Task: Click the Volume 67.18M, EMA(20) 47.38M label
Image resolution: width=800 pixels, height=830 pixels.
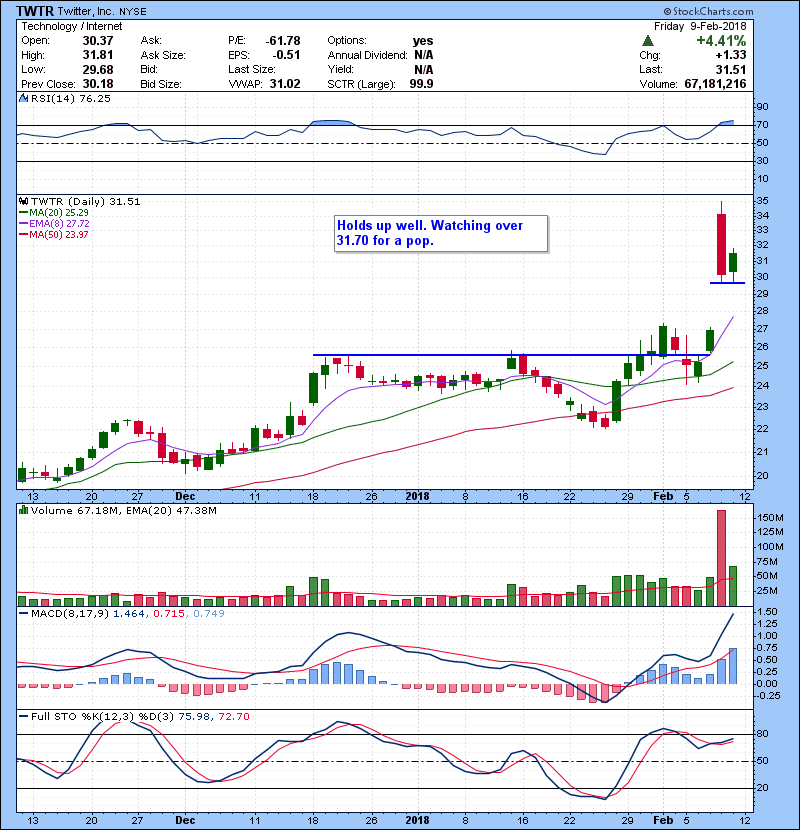Action: pyautogui.click(x=124, y=510)
